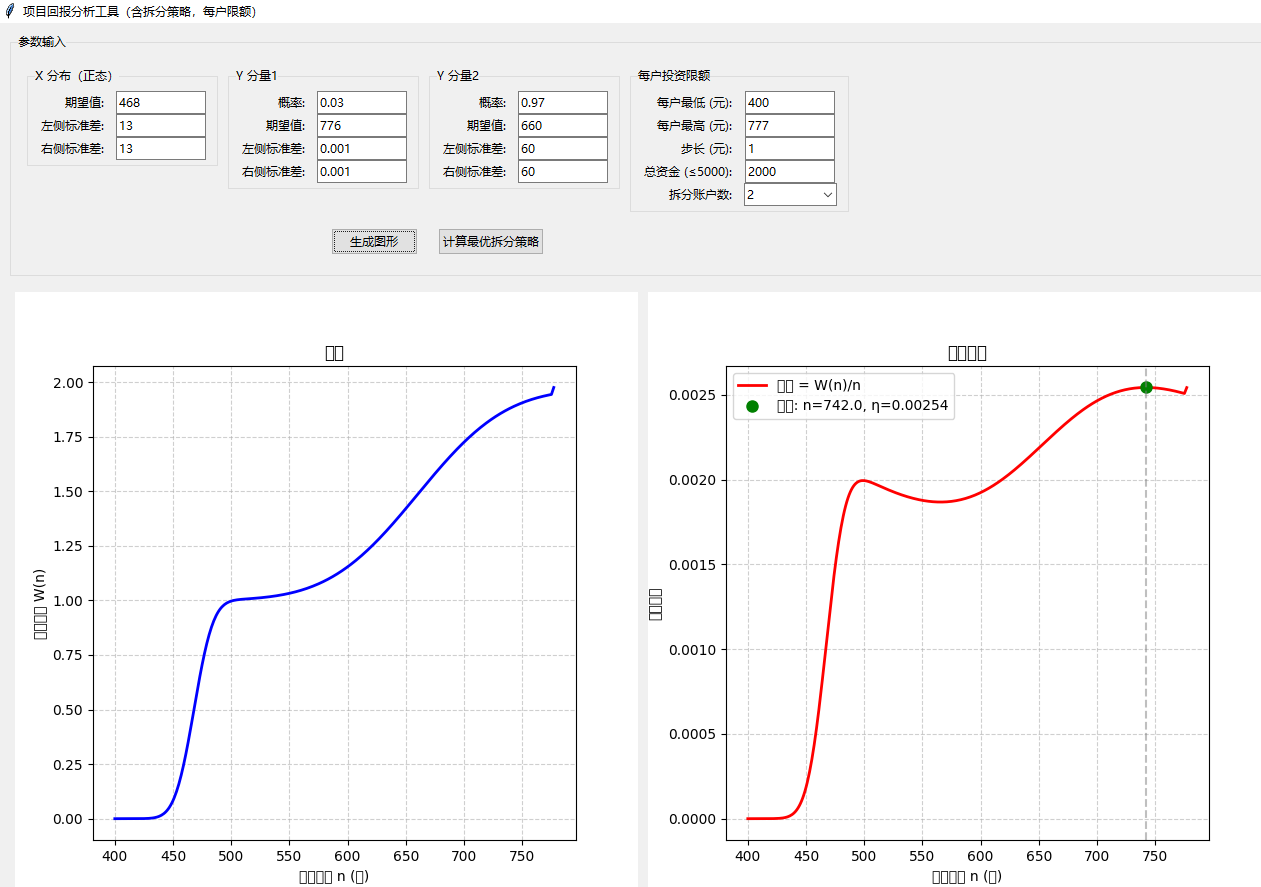The width and height of the screenshot is (1261, 887).
Task: Click the X 分布（正态） group label
Action: click(x=73, y=76)
